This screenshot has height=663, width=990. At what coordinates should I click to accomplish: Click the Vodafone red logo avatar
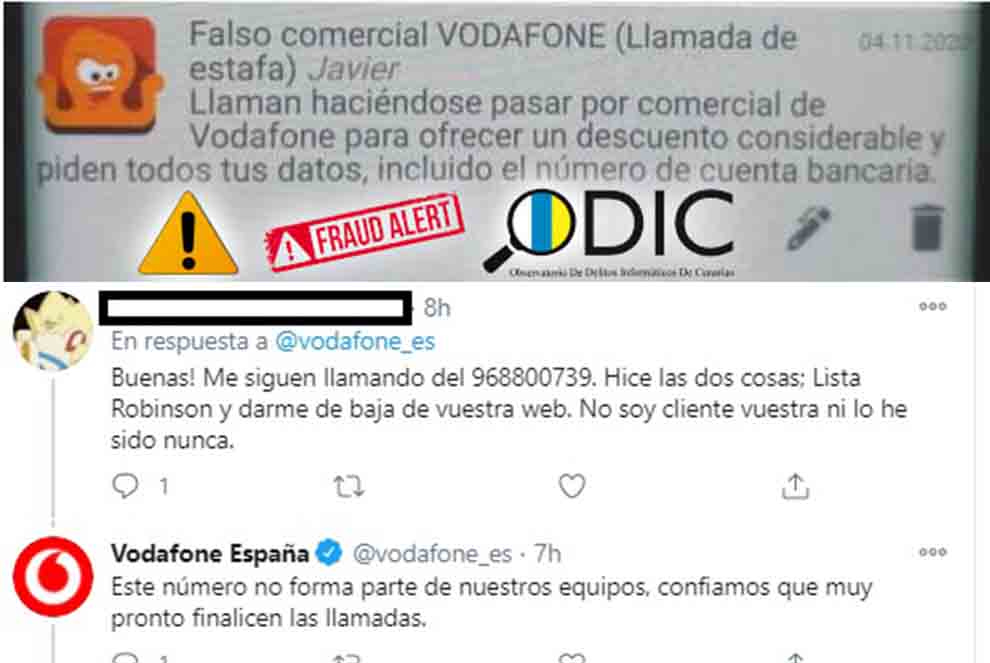[x=54, y=576]
